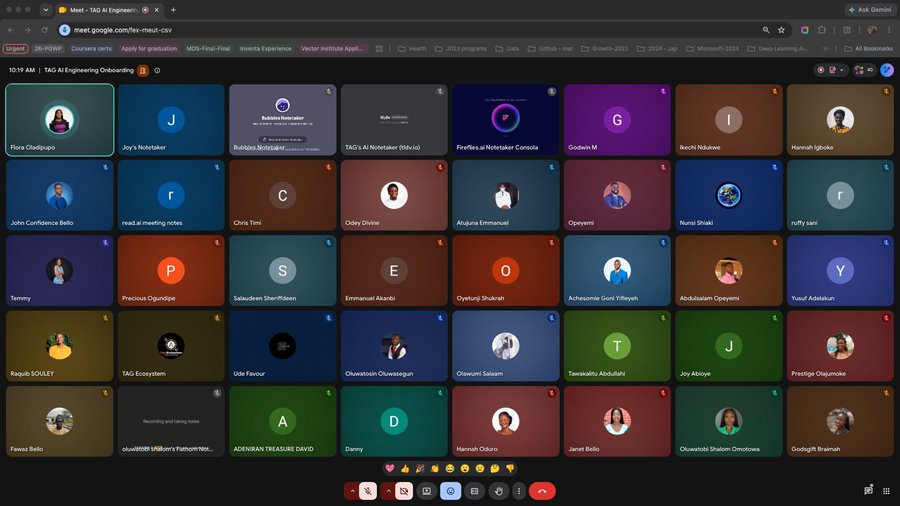Reload the page

(44, 30)
